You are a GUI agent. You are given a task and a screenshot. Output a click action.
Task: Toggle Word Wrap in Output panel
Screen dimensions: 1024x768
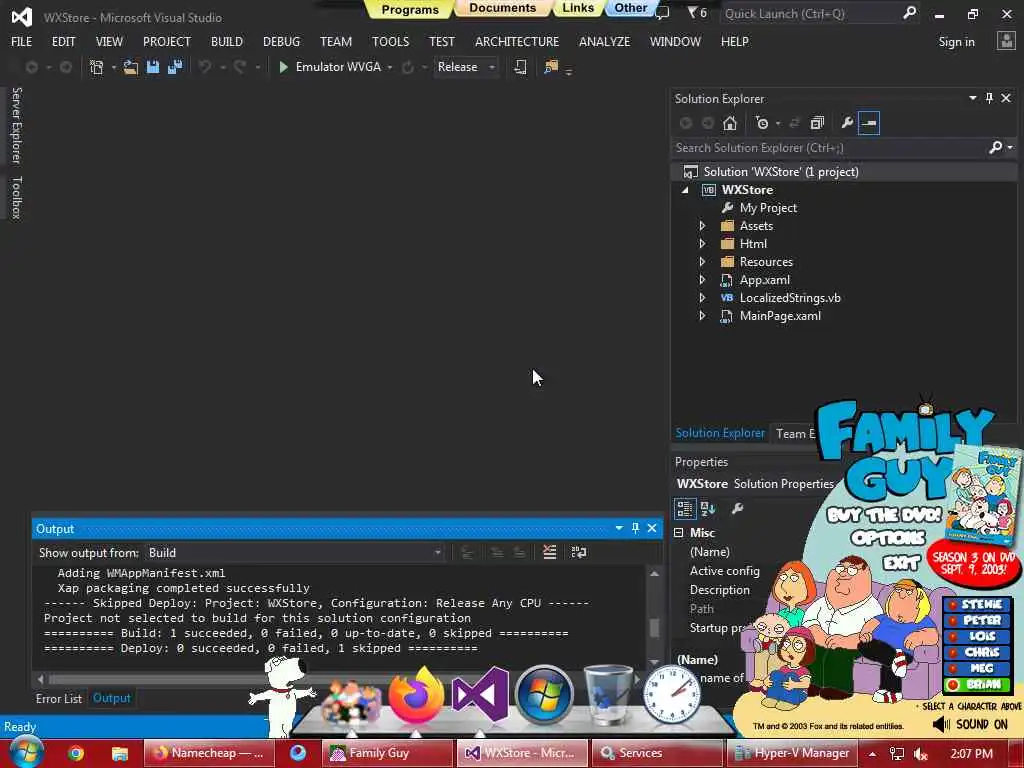click(579, 552)
